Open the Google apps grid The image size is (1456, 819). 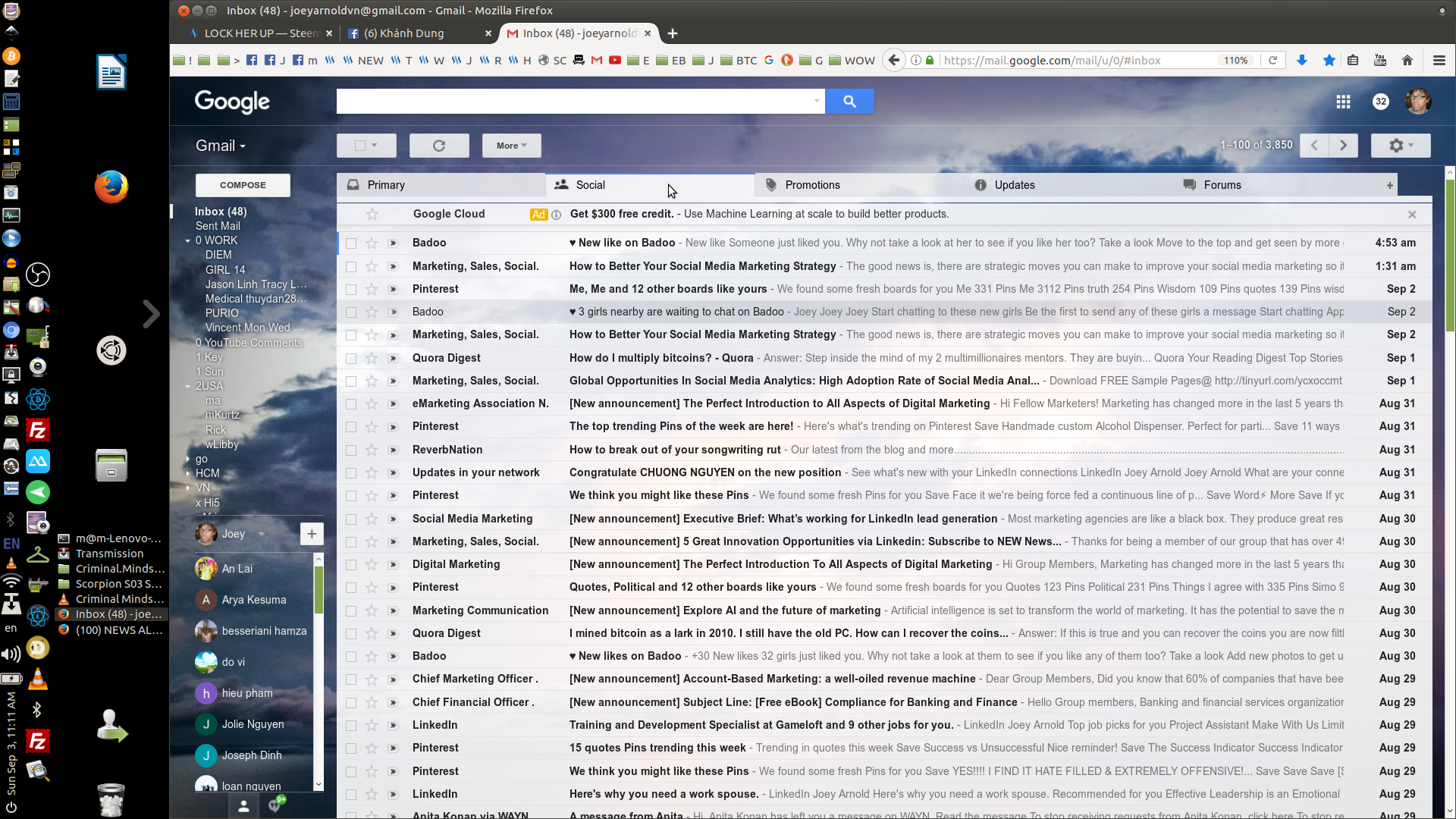[1343, 102]
